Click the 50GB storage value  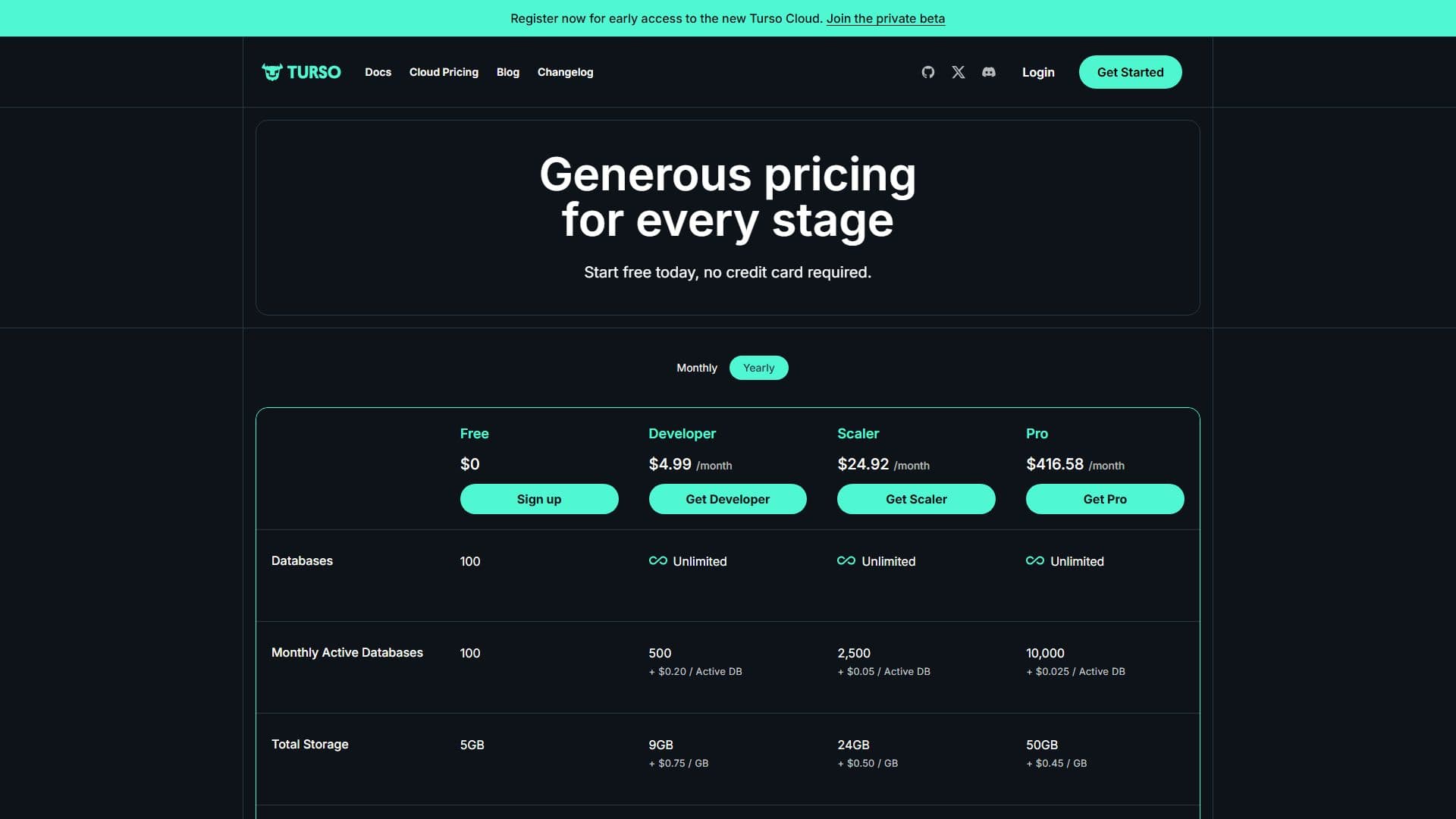tap(1042, 745)
